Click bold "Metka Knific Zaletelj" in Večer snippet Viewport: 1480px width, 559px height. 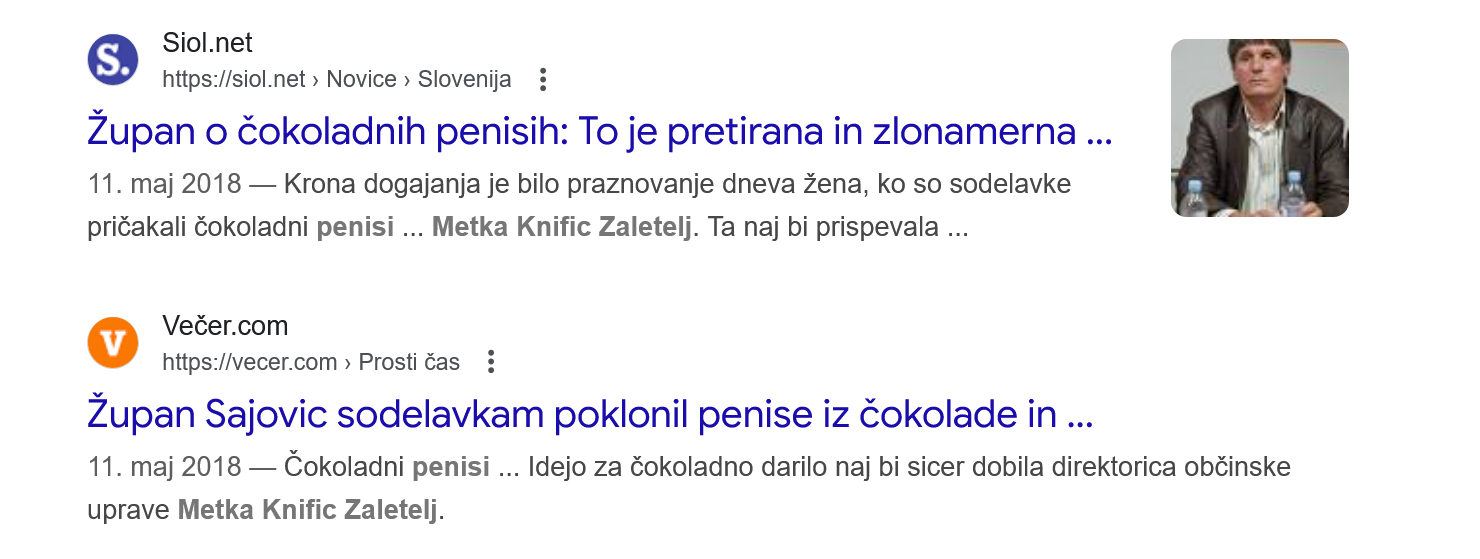click(x=308, y=511)
